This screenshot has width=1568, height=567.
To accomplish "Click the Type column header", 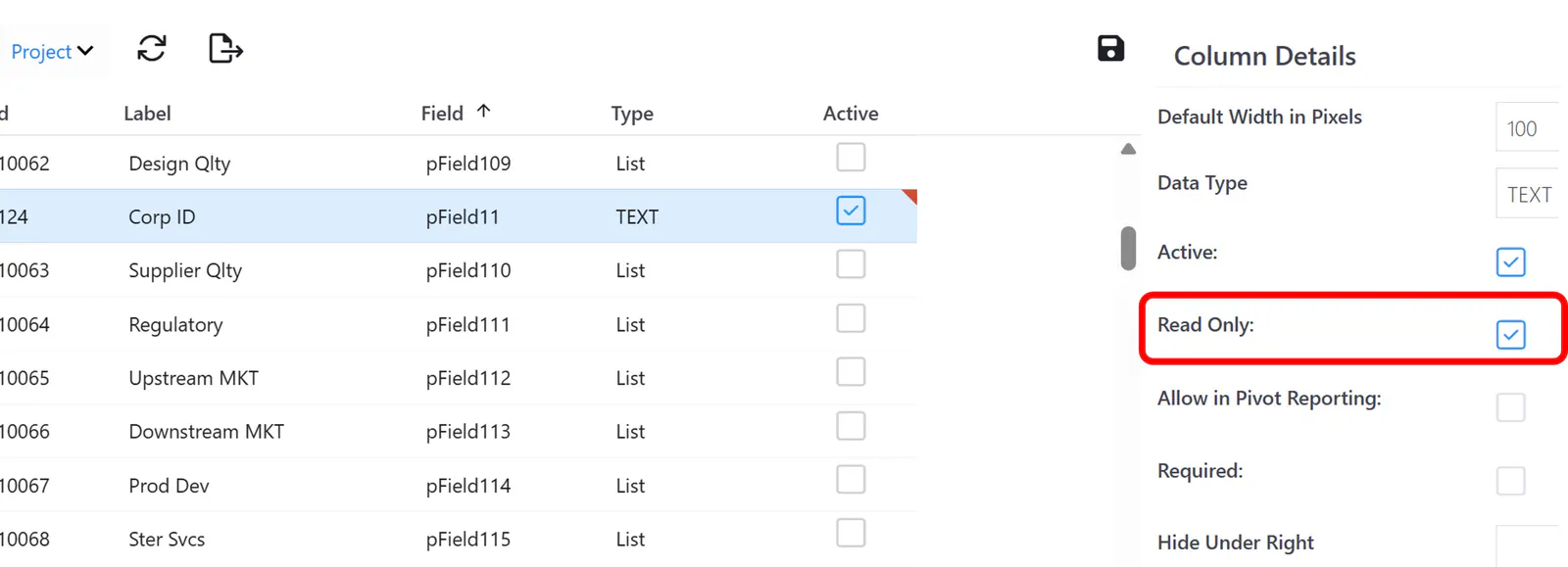I will point(632,114).
